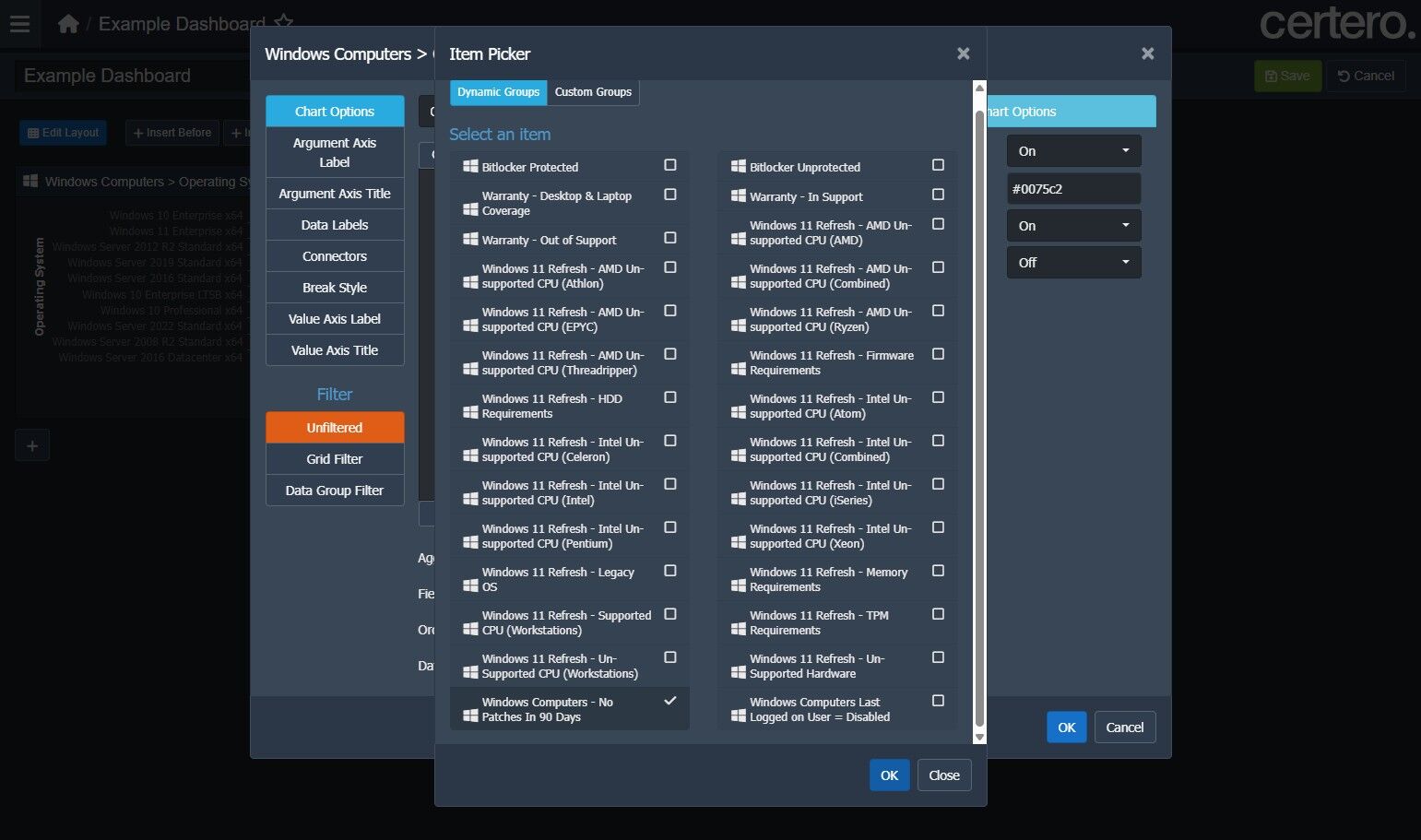Click Windows icon beside Intel Un-supported CPU (Atom)

[739, 412]
